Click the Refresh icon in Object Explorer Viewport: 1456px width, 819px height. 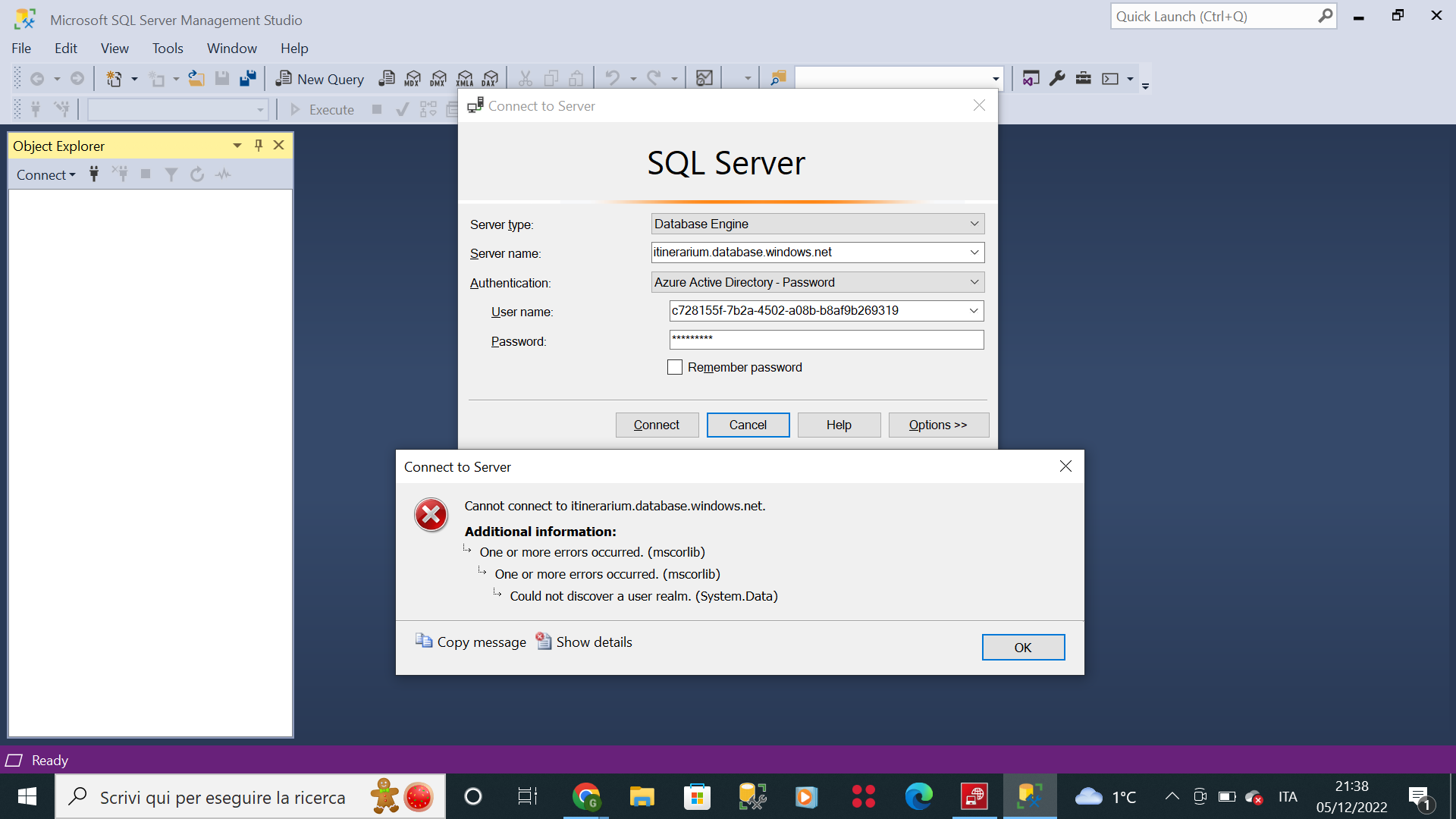point(197,174)
